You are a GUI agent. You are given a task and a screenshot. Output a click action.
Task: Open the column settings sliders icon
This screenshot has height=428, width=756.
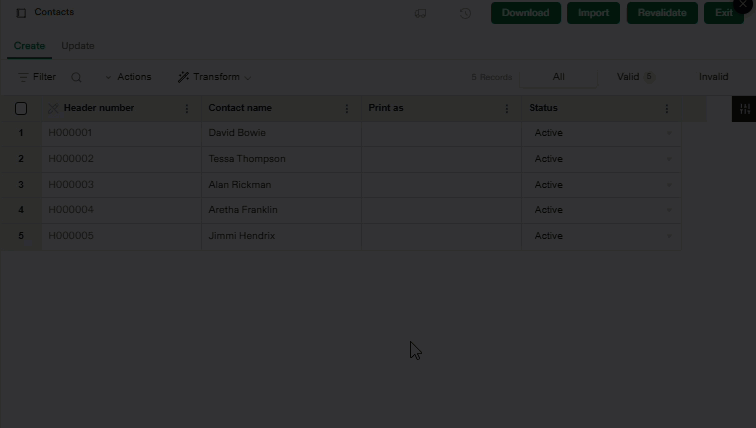coord(743,109)
